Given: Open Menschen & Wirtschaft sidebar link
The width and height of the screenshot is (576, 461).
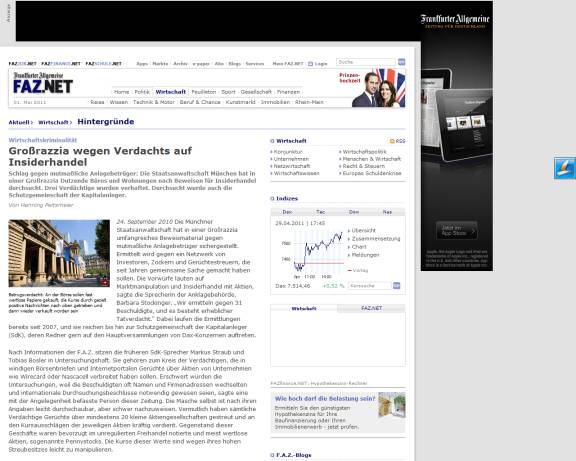Looking at the screenshot, I should 372,159.
